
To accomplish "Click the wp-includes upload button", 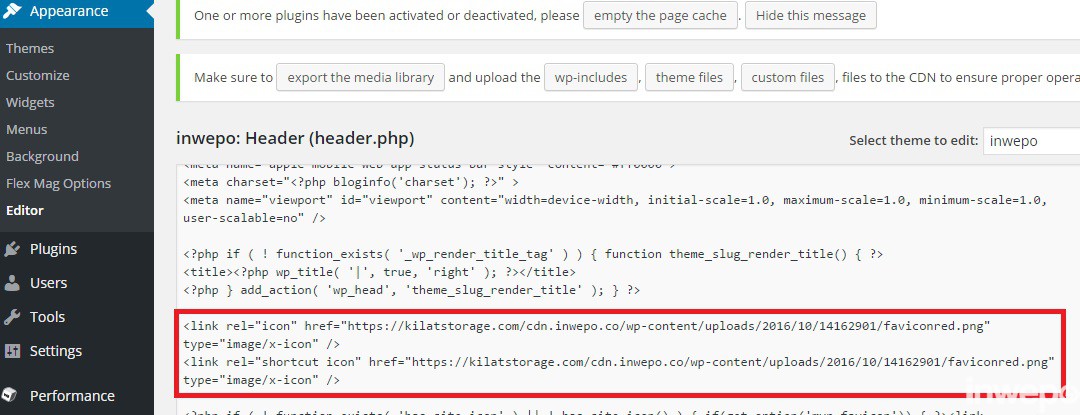I will [591, 77].
